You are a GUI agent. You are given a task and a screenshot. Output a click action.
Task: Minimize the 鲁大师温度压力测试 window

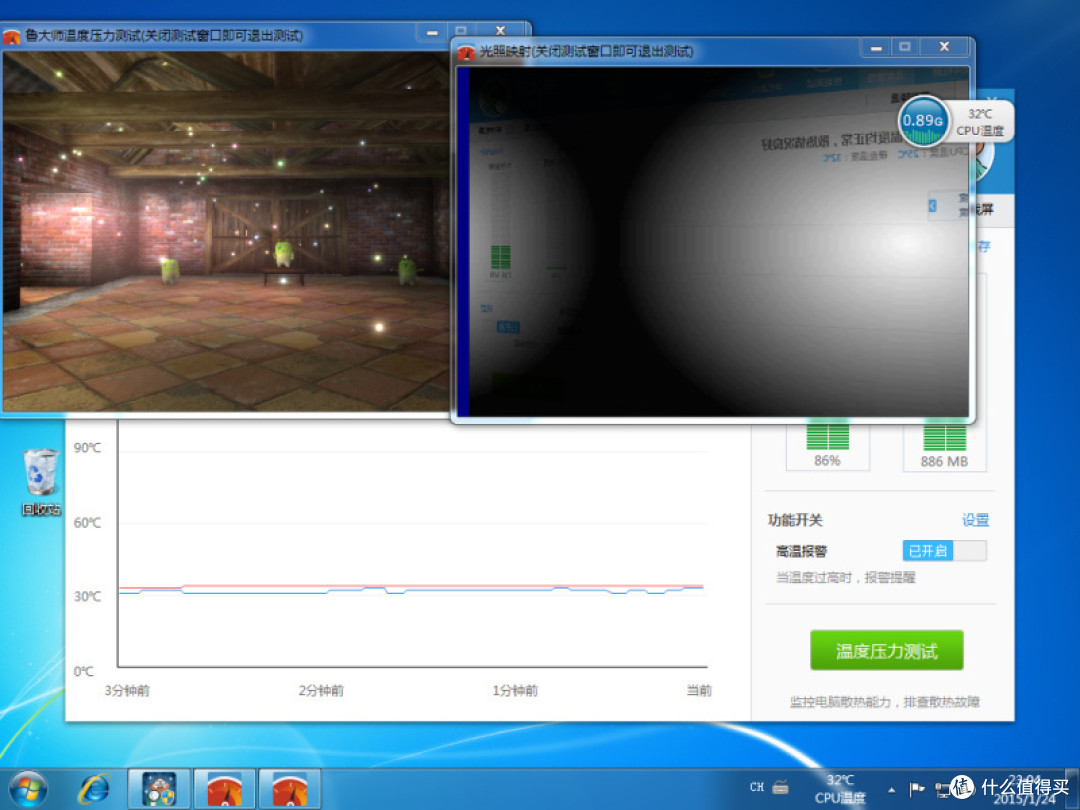click(432, 32)
